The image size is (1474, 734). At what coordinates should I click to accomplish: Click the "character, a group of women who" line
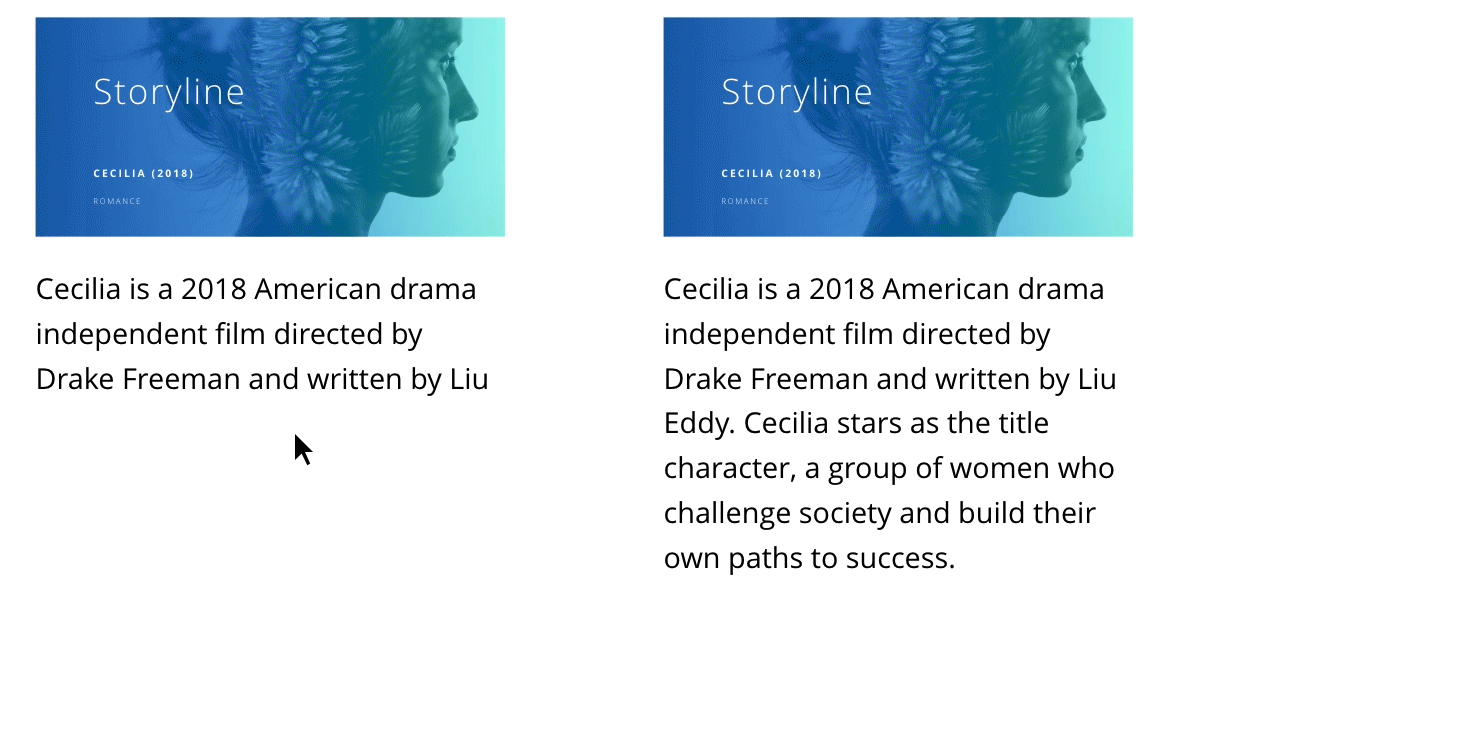(889, 468)
